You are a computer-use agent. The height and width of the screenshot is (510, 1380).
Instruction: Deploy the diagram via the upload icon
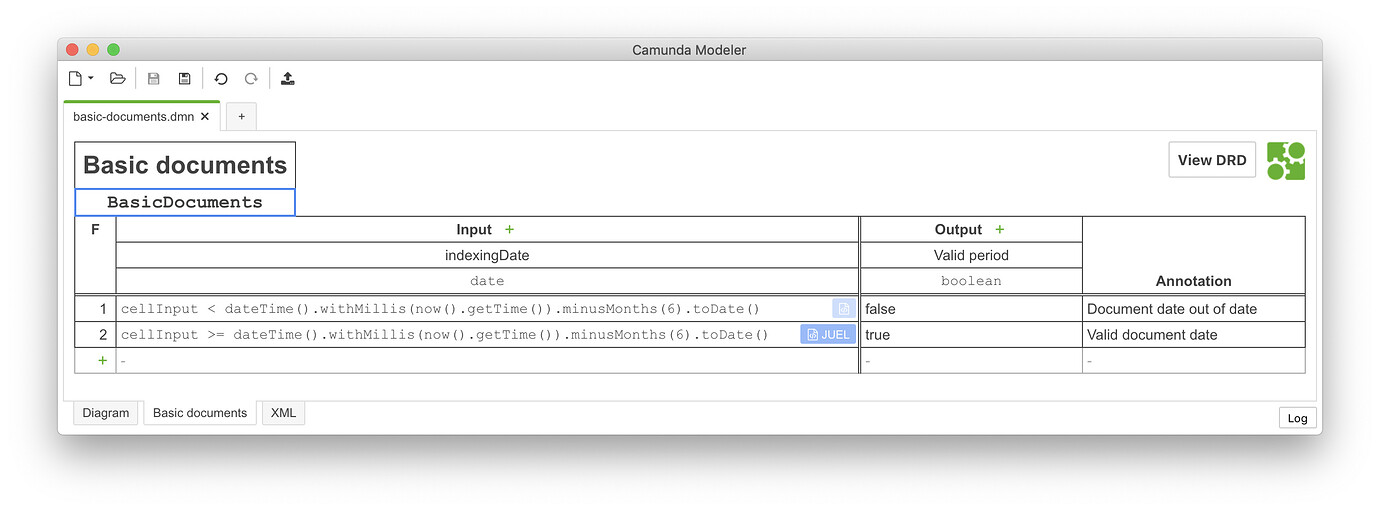[x=288, y=78]
